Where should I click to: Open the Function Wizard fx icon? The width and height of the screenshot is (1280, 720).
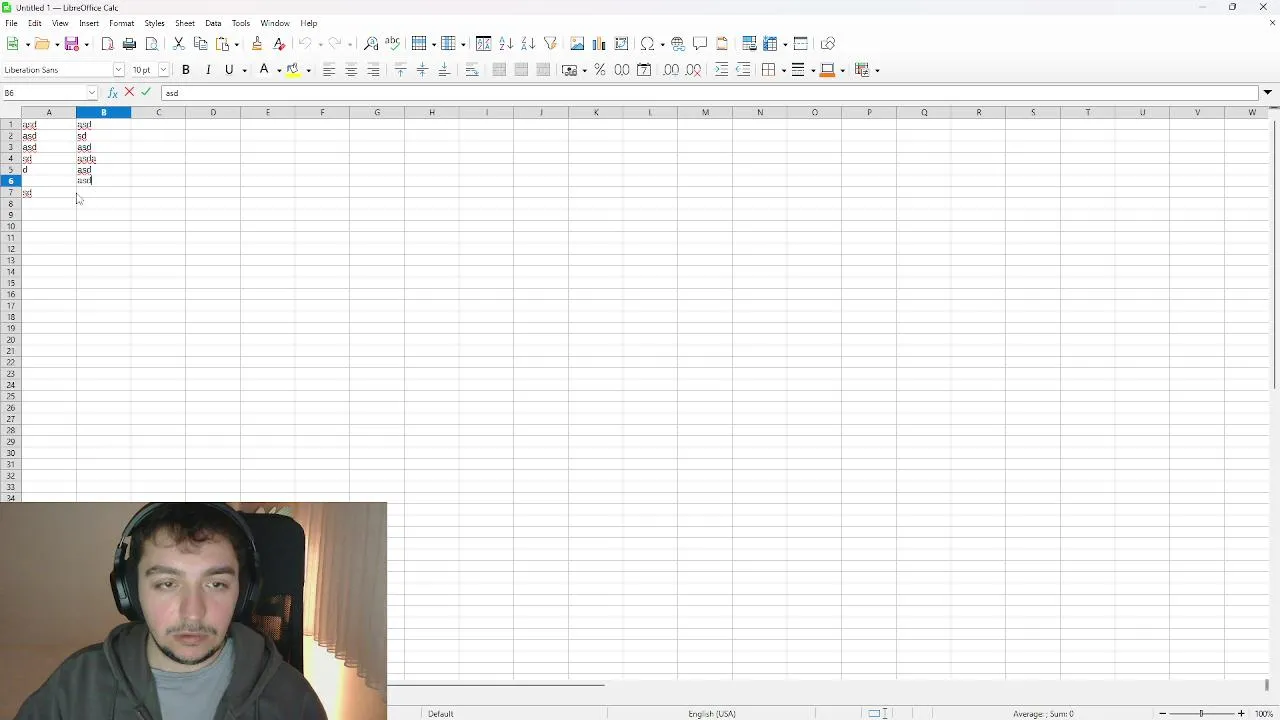coord(112,93)
